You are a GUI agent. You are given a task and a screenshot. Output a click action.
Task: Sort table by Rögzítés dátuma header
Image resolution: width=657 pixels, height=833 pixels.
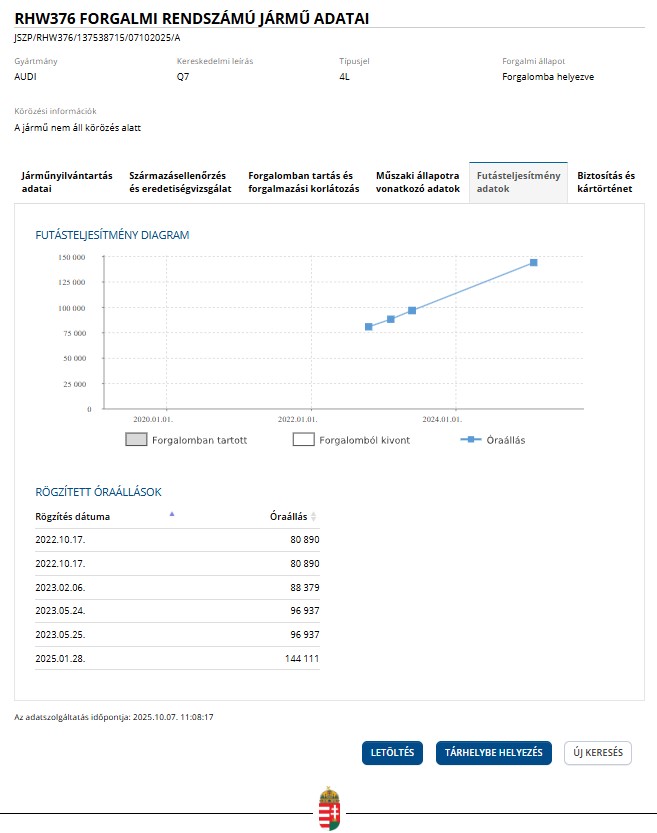tap(73, 517)
